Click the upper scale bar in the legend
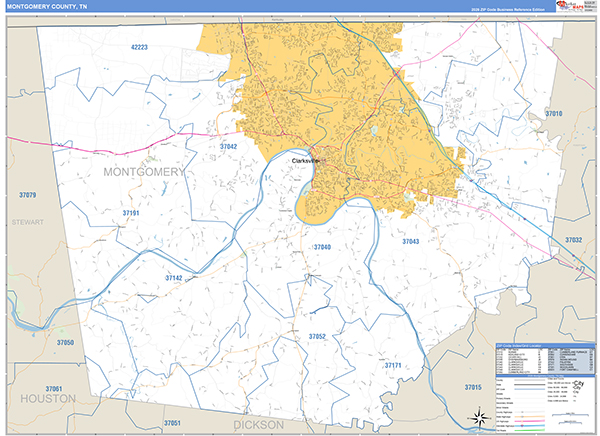The width and height of the screenshot is (600, 436). point(570,414)
